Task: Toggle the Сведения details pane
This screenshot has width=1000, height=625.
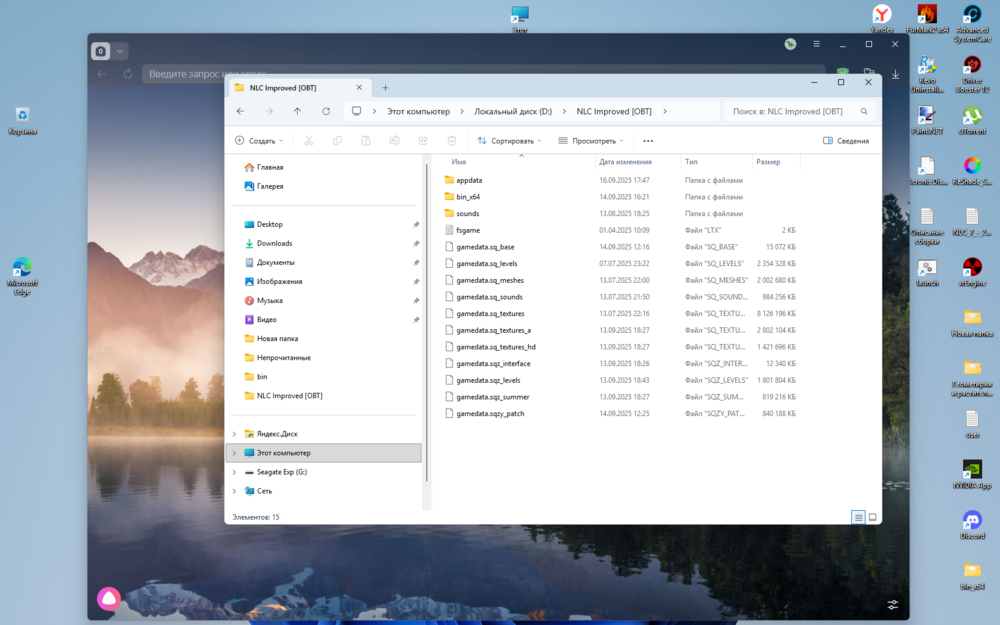Action: click(845, 141)
